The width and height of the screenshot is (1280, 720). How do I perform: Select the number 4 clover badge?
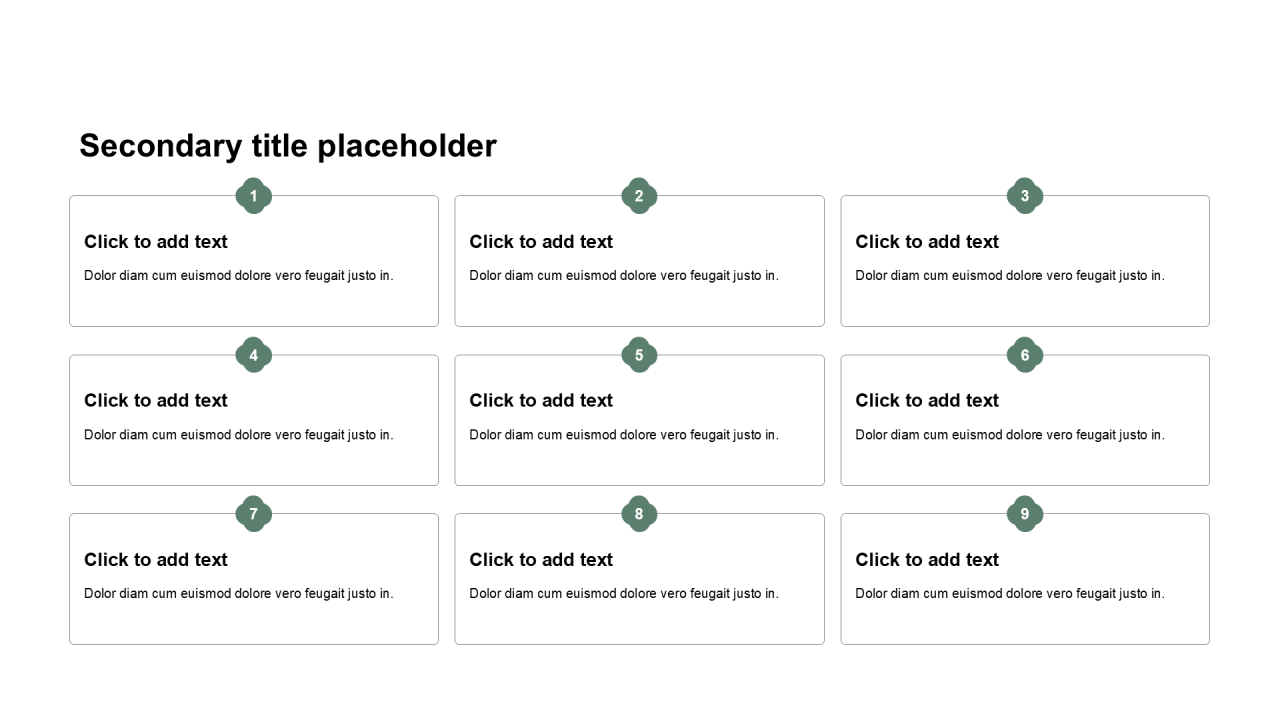[x=254, y=355]
